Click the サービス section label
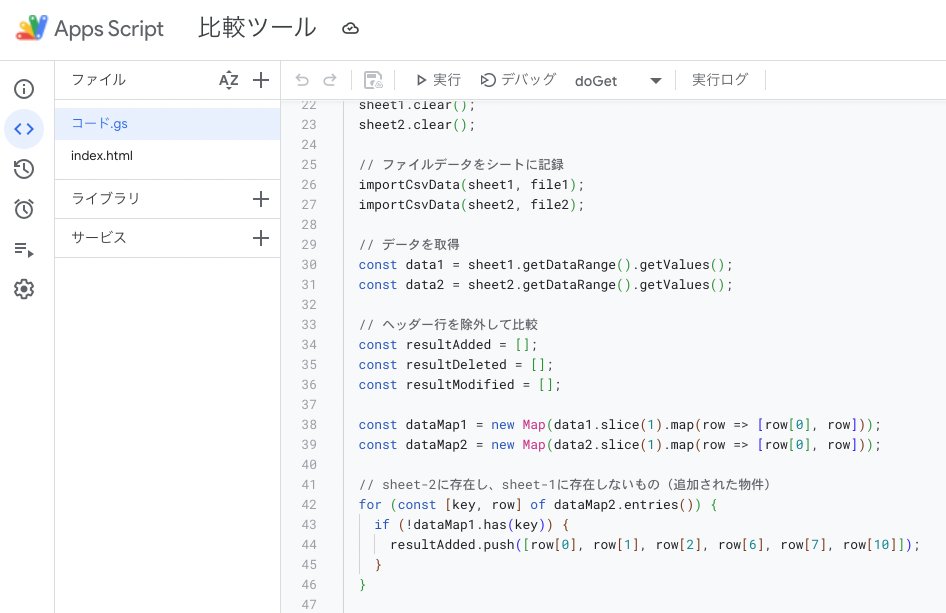Image resolution: width=946 pixels, height=613 pixels. [x=99, y=238]
